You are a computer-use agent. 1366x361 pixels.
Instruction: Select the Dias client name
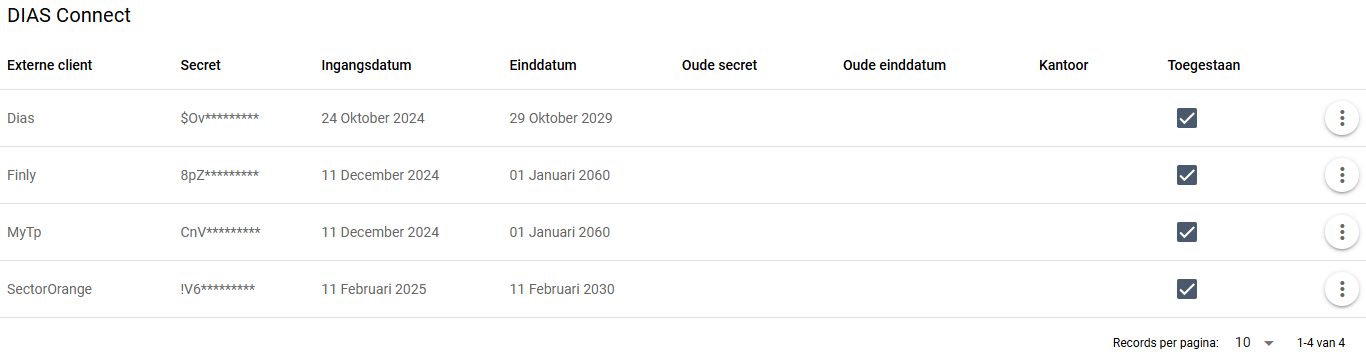[x=21, y=118]
